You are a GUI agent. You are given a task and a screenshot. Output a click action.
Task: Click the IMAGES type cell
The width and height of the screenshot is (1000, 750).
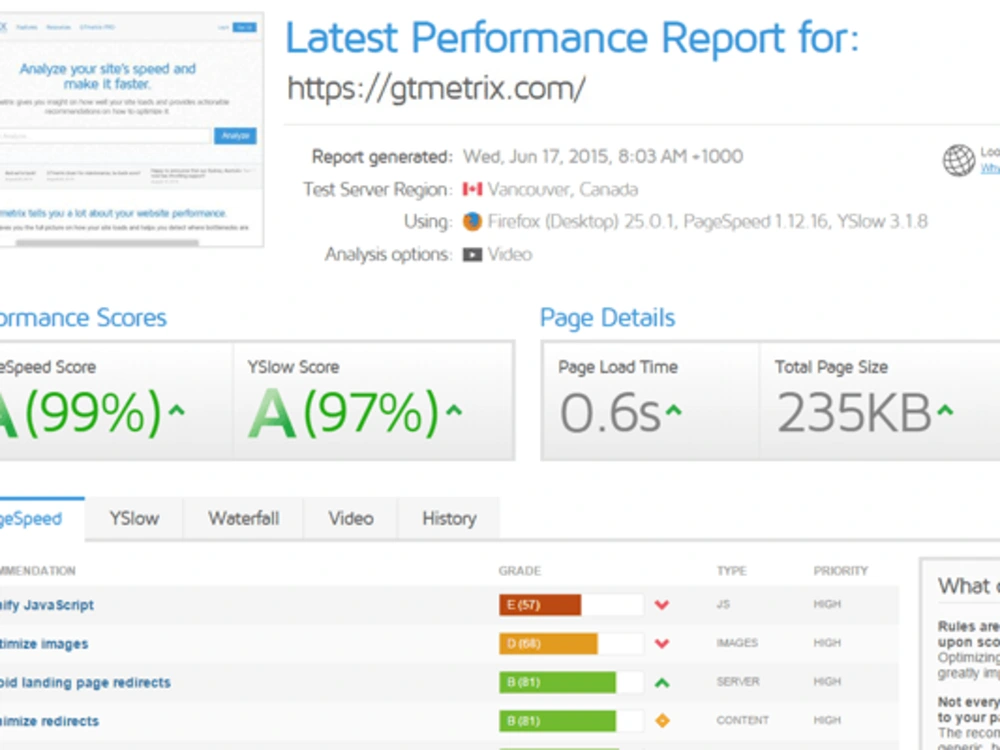click(x=737, y=642)
